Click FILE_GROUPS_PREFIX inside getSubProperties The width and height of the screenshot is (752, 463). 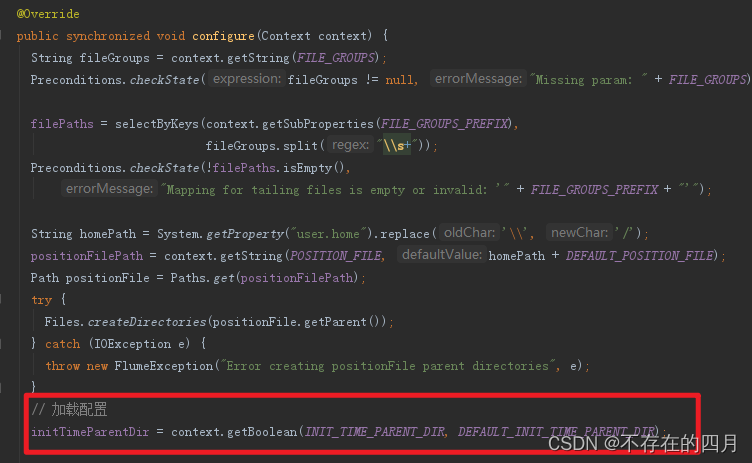point(444,124)
